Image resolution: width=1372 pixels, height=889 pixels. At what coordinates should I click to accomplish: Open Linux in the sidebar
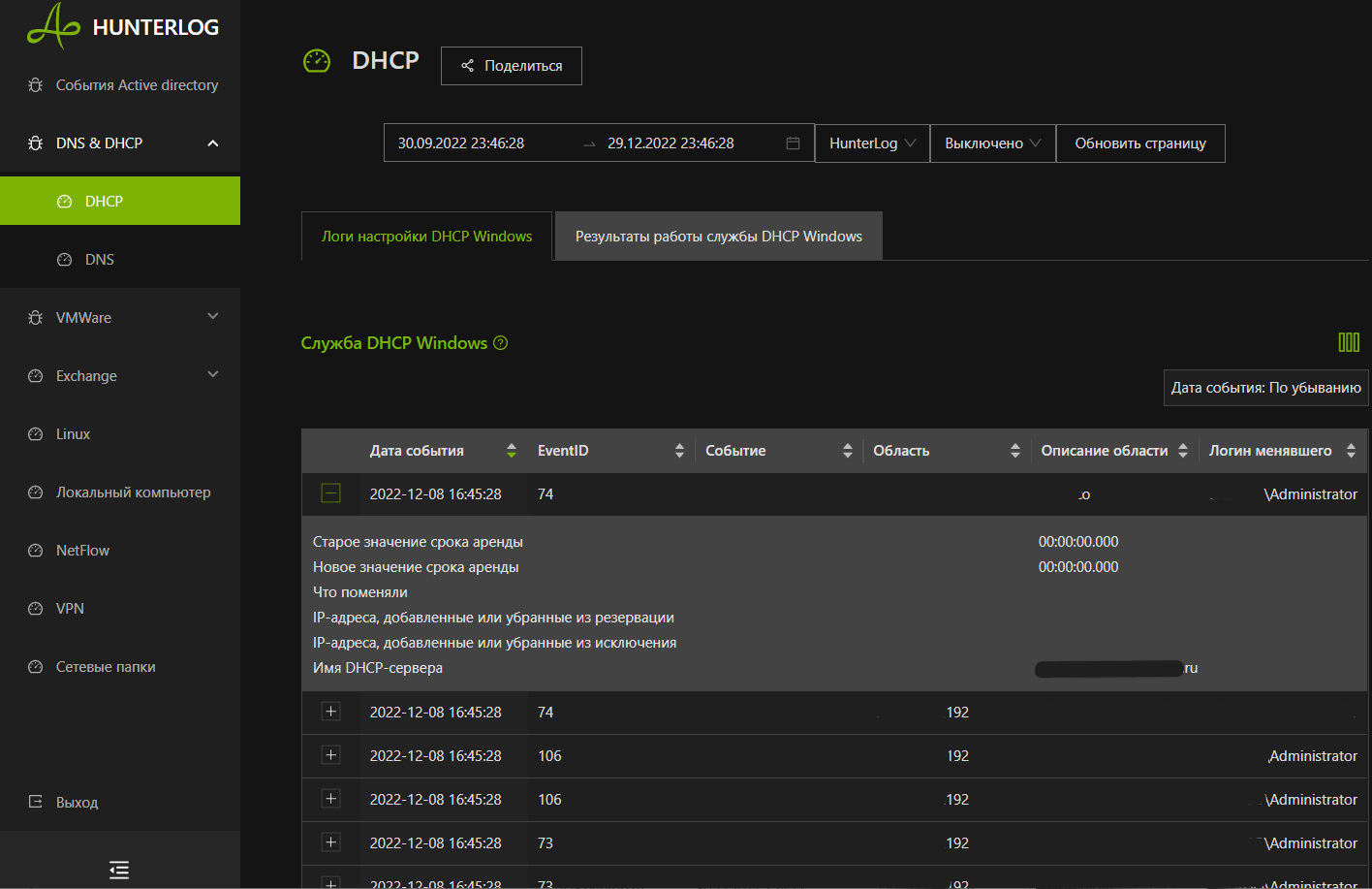pos(120,434)
